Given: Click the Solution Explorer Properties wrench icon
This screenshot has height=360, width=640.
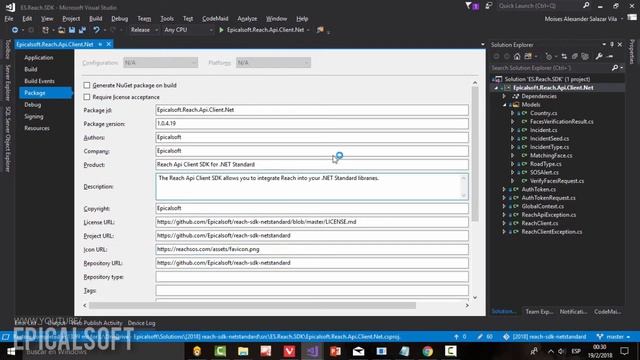Looking at the screenshot, I should point(599,56).
